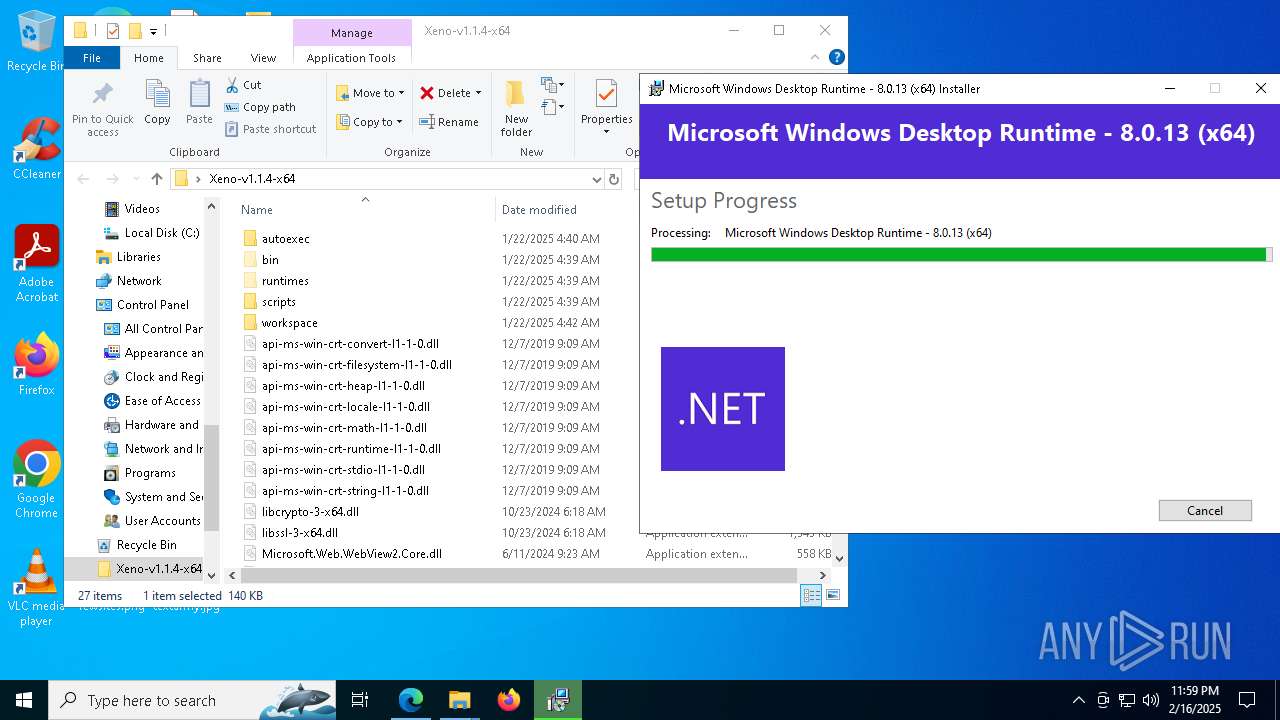Expand the Move to dropdown

[401, 93]
